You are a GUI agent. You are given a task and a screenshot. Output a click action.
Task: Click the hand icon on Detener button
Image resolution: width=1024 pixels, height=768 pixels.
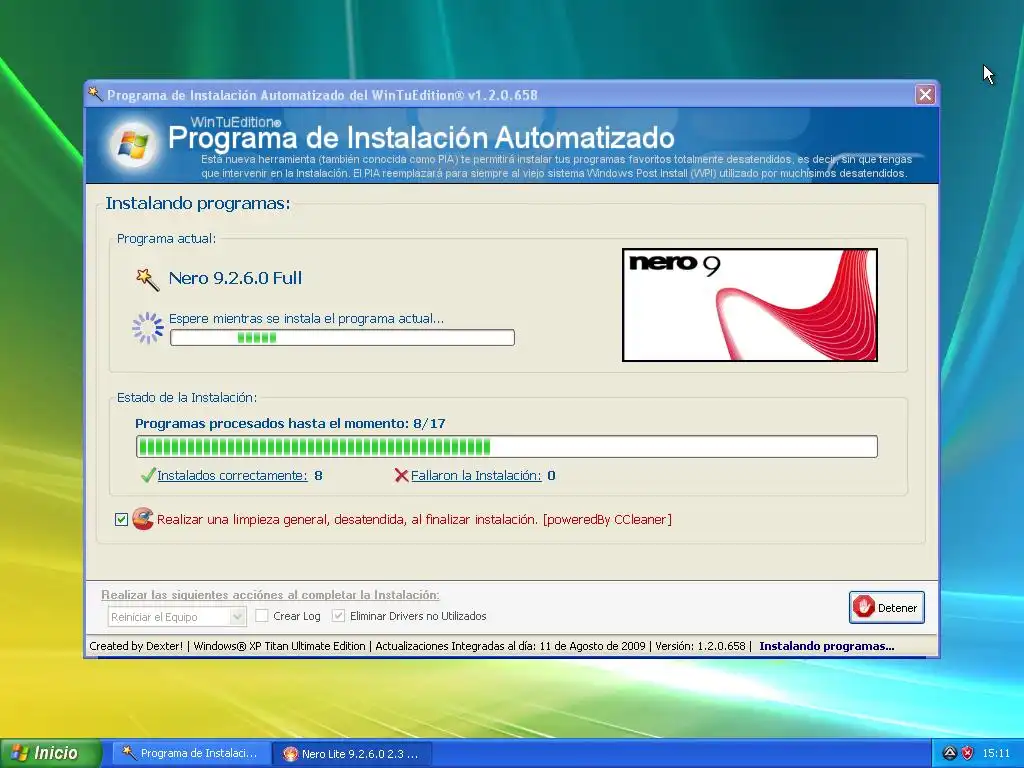click(863, 607)
